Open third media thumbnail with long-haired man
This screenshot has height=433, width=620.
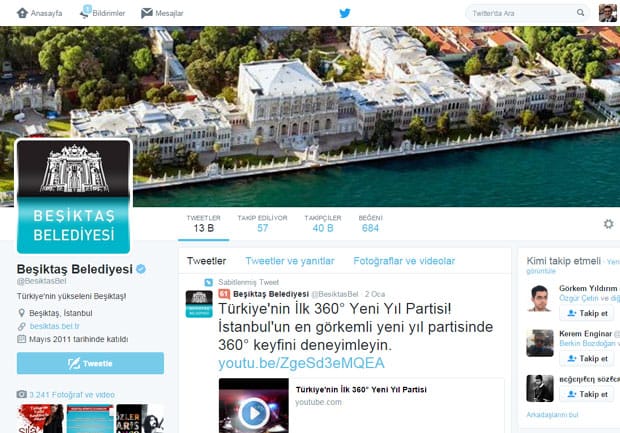140,418
